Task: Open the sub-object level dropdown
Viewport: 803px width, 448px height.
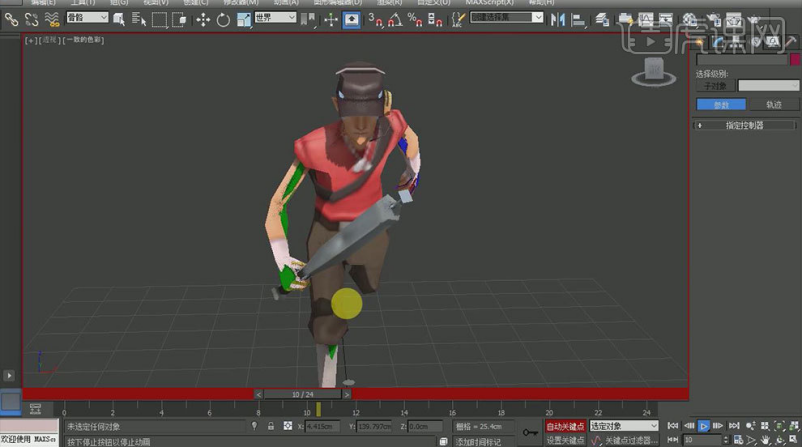Action: [768, 86]
